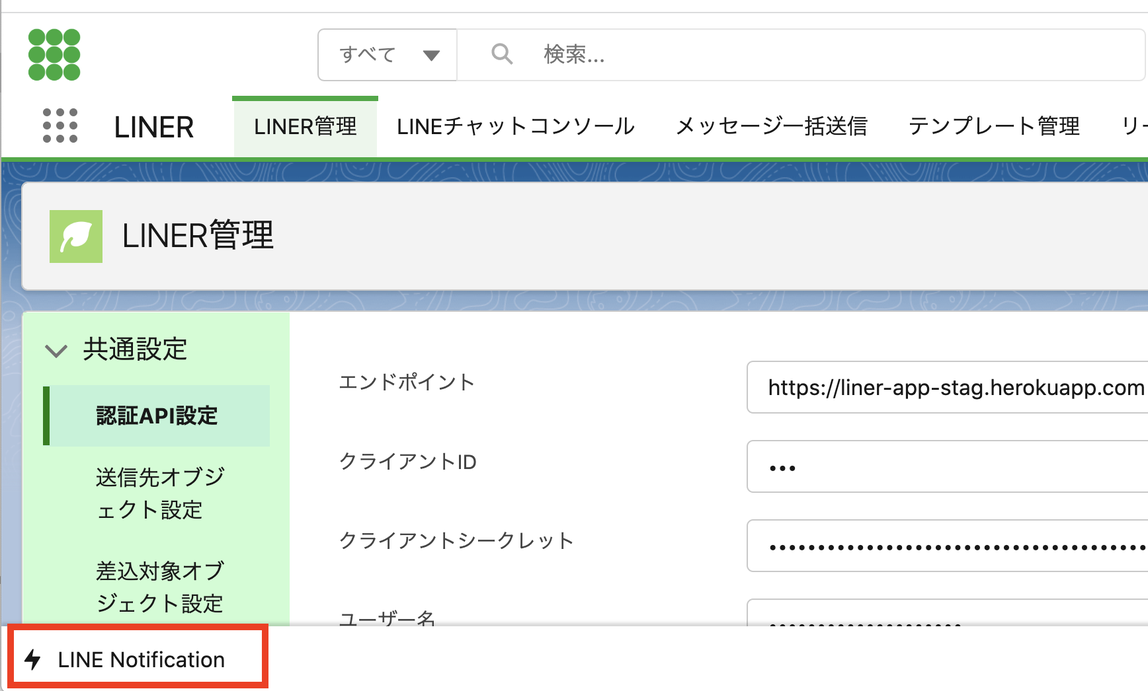Viewport: 1148px width, 691px height.
Task: Click the magnifier search icon
Action: (x=502, y=54)
